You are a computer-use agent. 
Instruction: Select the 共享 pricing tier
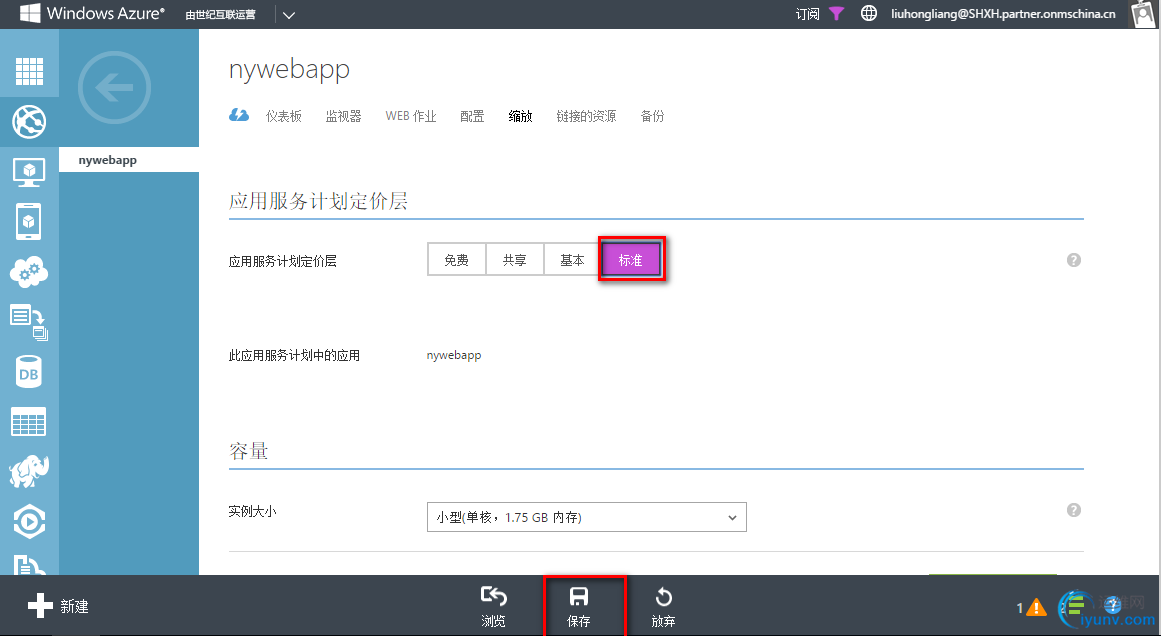point(515,260)
